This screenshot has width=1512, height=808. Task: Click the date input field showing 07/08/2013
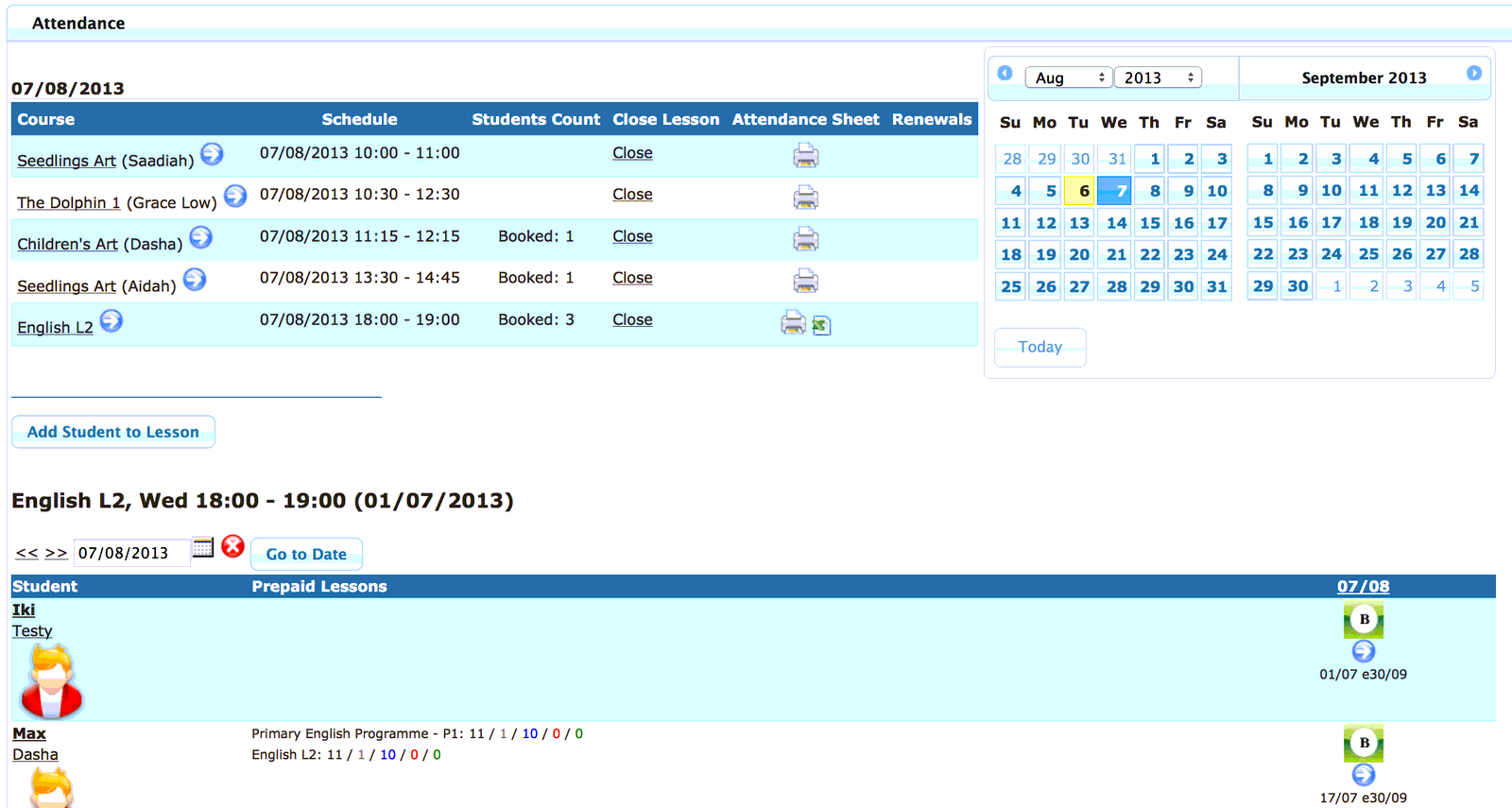pyautogui.click(x=130, y=553)
